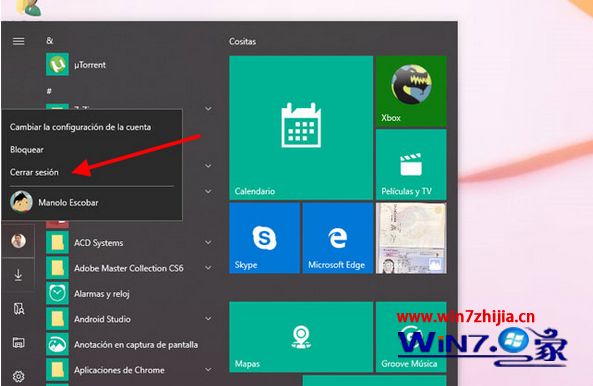Image resolution: width=593 pixels, height=386 pixels.
Task: Expand the ACD Systems folder chevron
Action: pyautogui.click(x=208, y=242)
